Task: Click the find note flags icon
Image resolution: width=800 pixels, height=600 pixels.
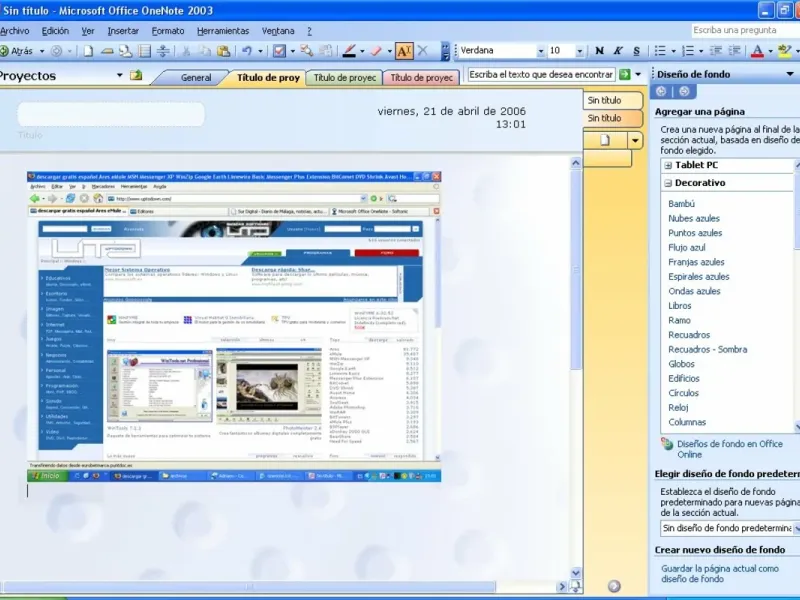Action: tap(307, 51)
